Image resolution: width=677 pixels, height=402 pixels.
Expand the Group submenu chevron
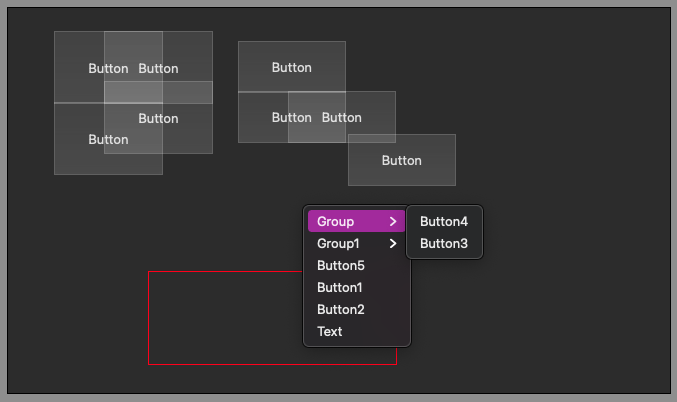393,222
